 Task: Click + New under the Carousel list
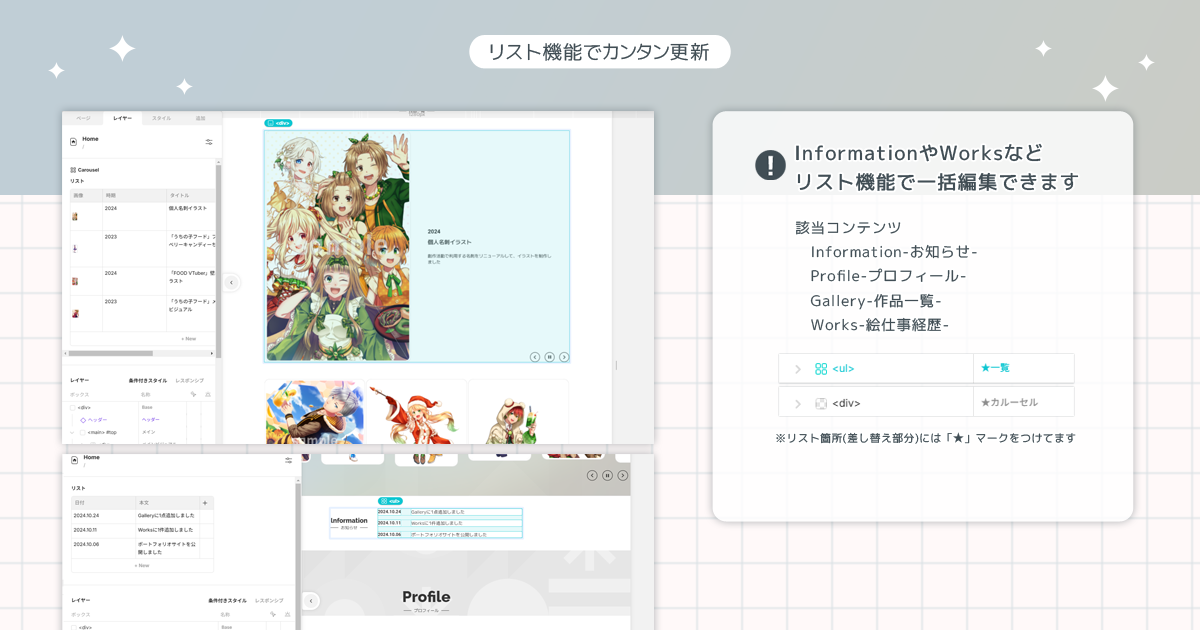pos(188,339)
